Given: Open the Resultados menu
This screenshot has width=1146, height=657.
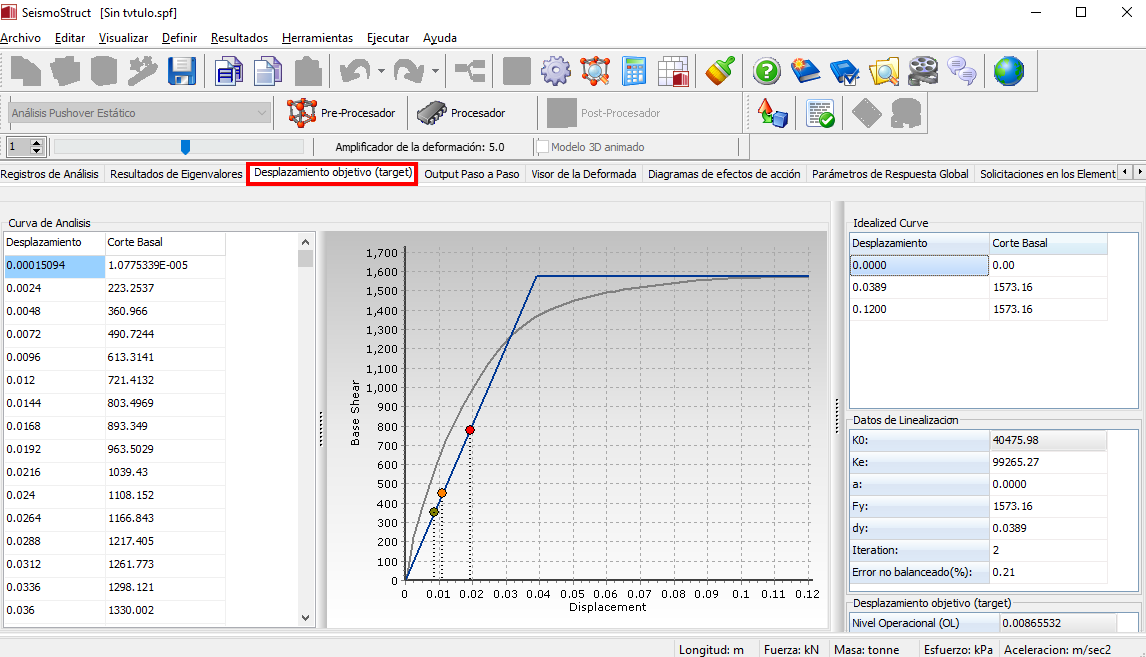Looking at the screenshot, I should (239, 38).
